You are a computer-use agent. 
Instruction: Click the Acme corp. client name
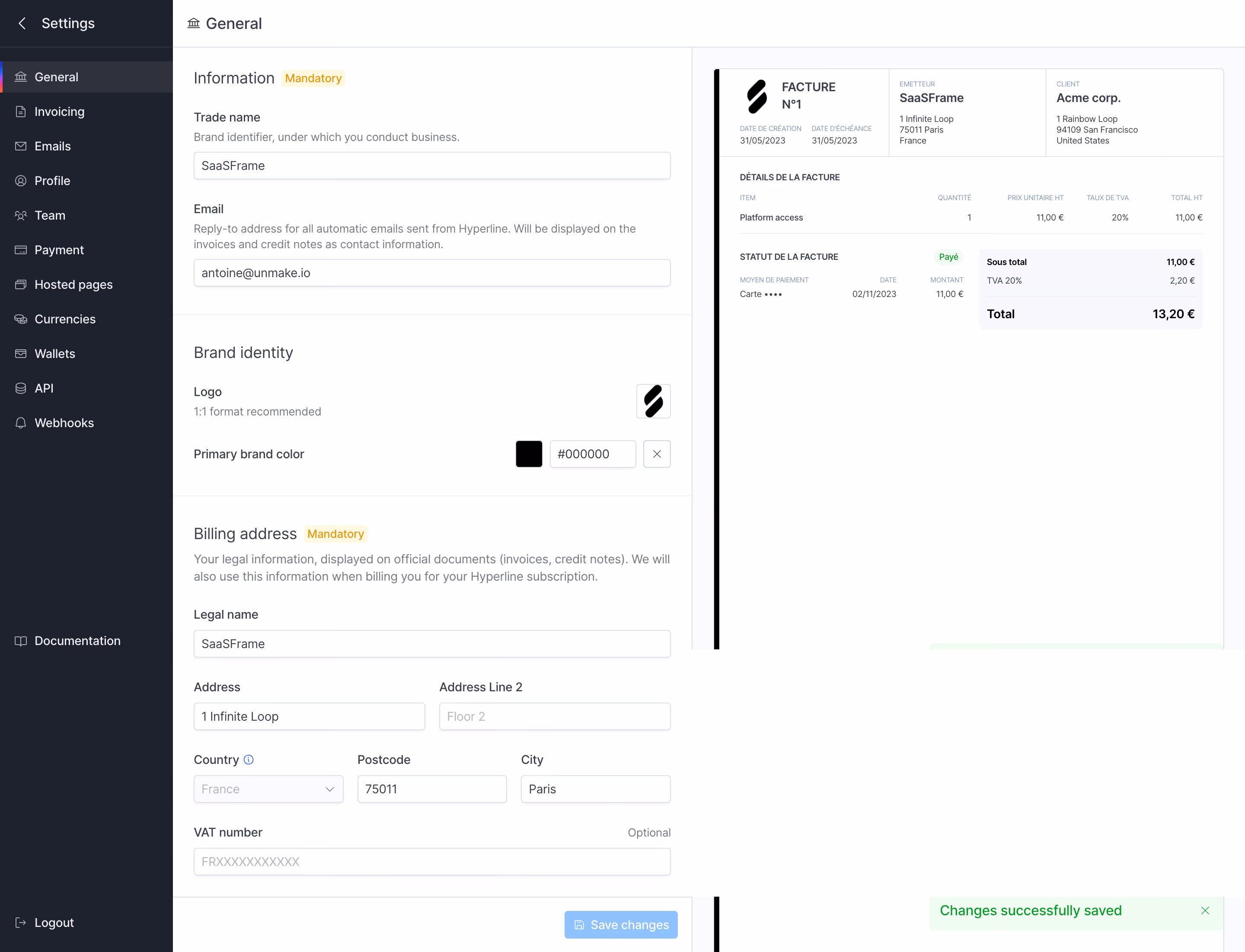pyautogui.click(x=1088, y=98)
